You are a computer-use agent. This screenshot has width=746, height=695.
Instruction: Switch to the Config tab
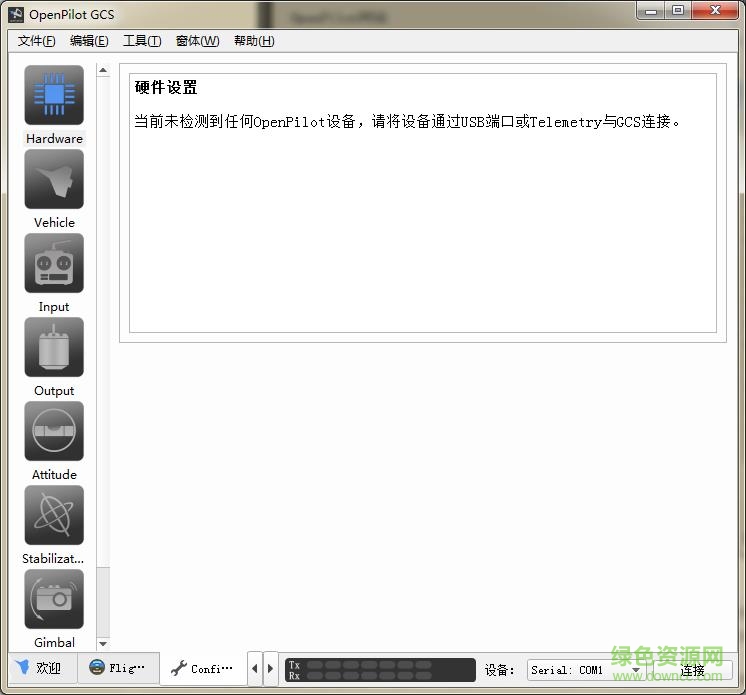pyautogui.click(x=203, y=669)
